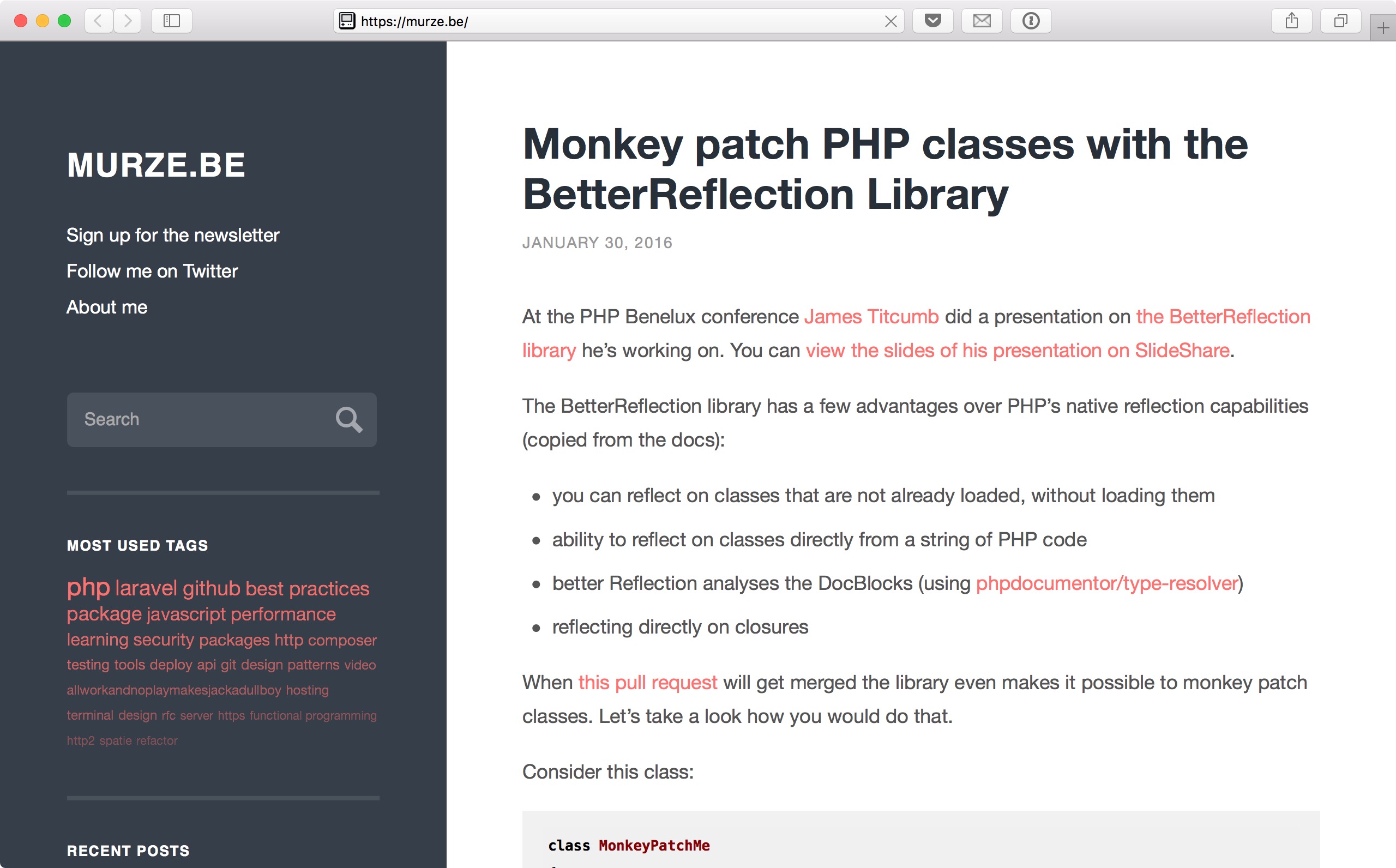Select the performance tag
The width and height of the screenshot is (1396, 868).
[284, 614]
